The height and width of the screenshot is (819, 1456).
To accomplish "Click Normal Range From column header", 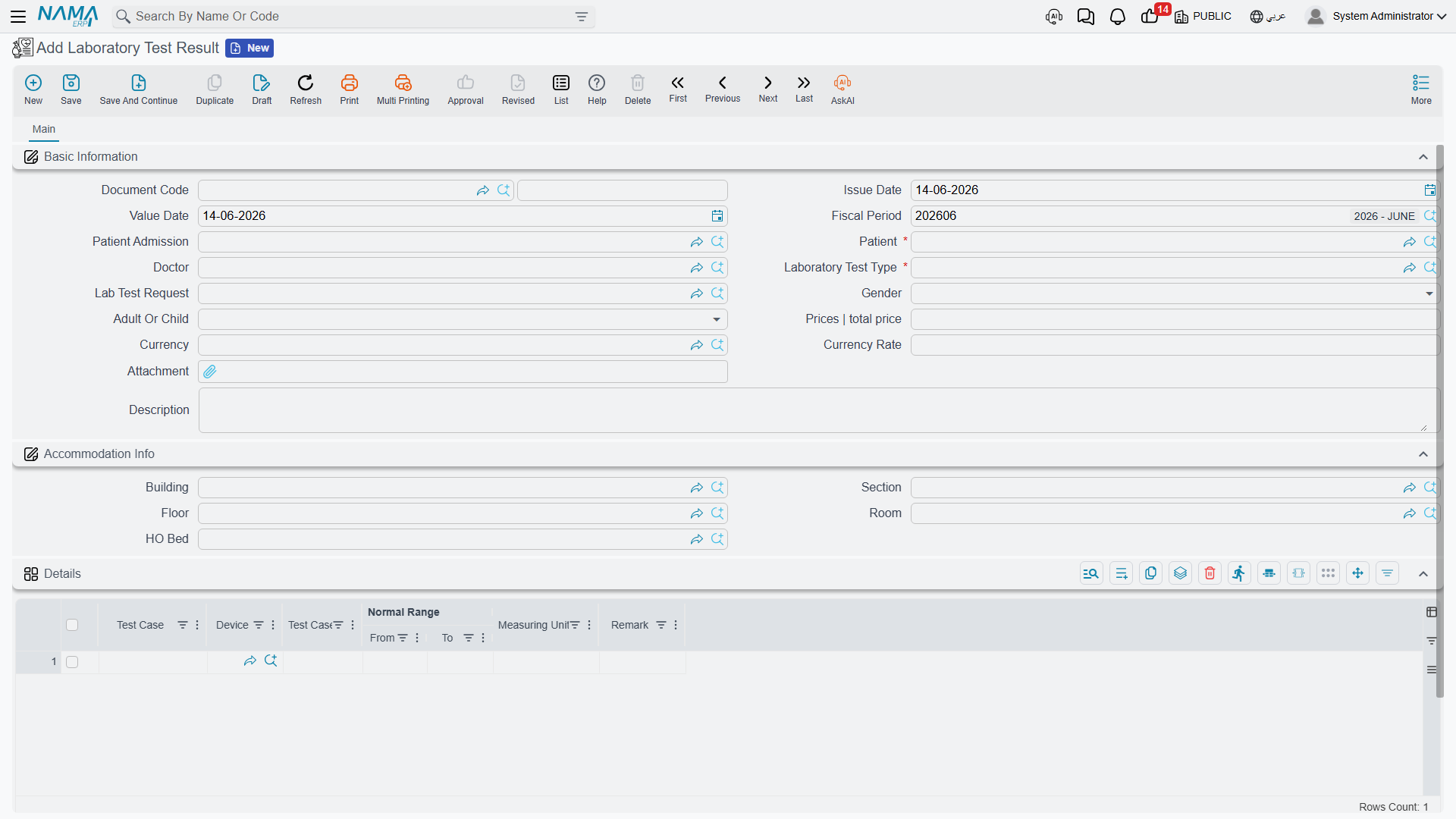I will point(382,638).
